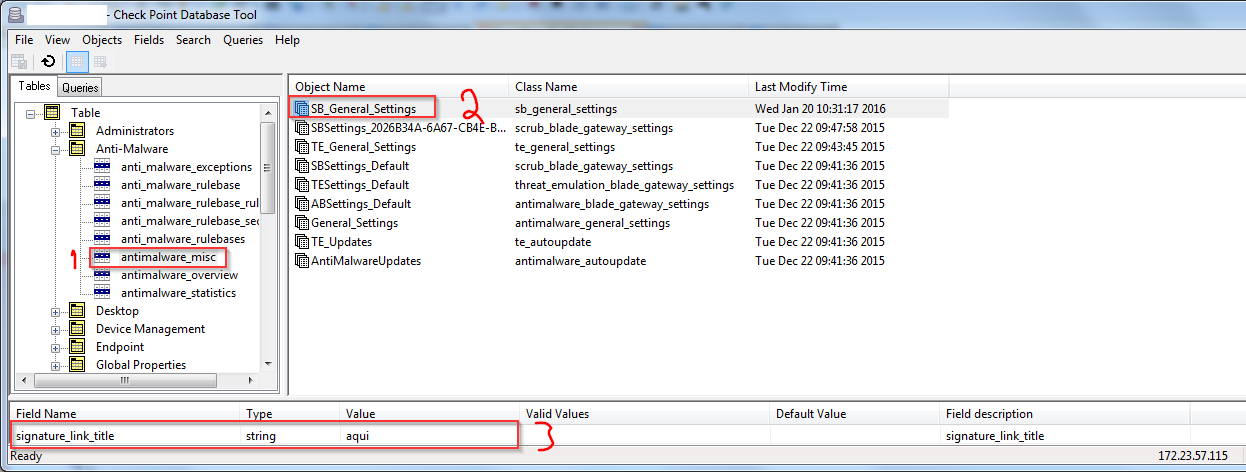Click the SB_General_Settings object icon

[x=302, y=108]
